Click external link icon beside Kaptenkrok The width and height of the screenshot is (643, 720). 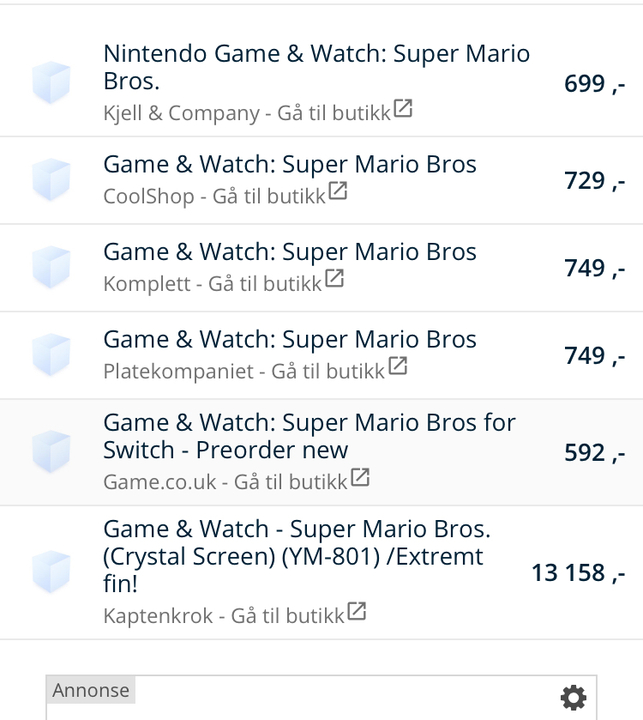pyautogui.click(x=356, y=611)
